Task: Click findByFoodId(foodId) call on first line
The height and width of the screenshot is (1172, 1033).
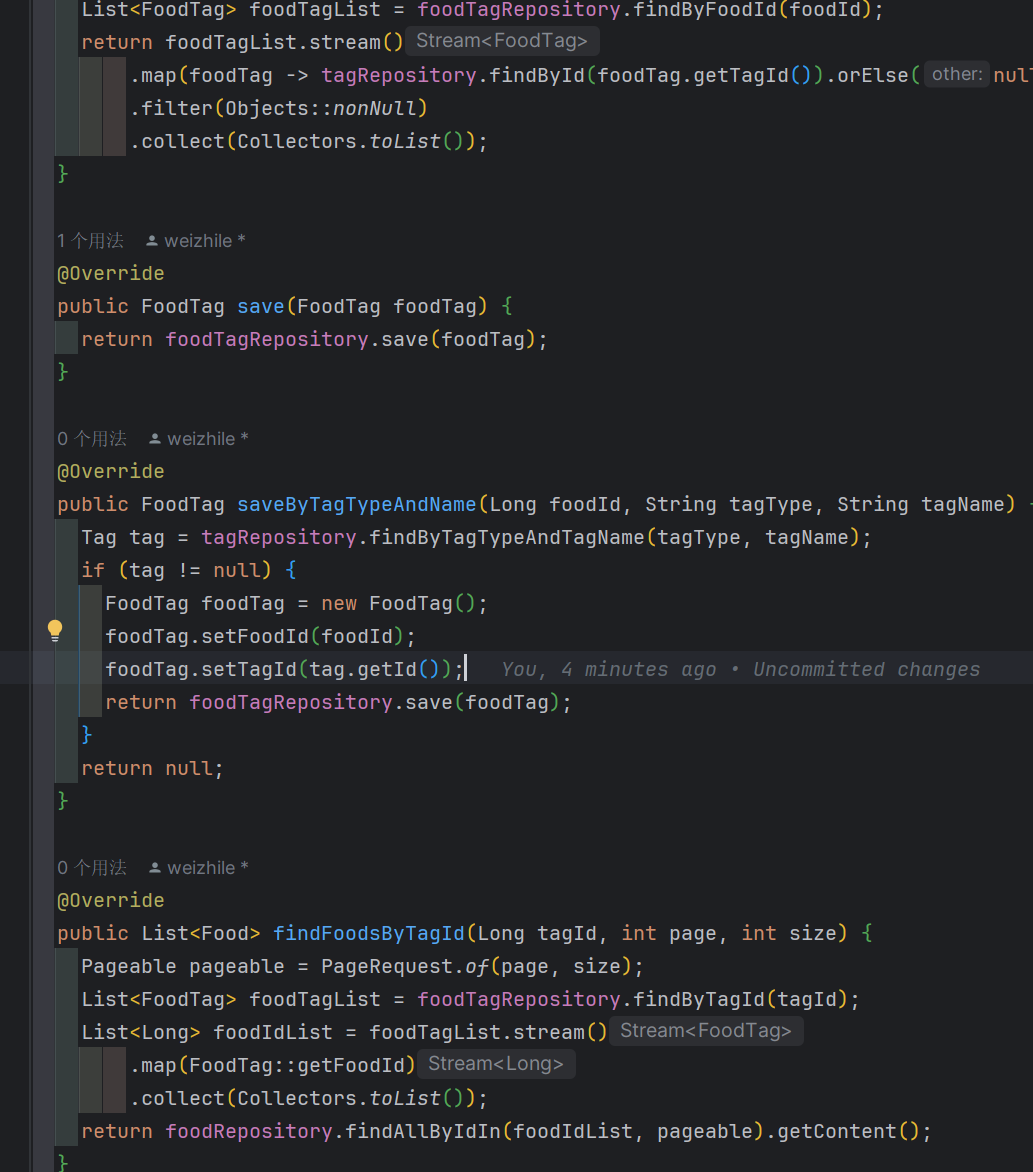Action: [752, 10]
